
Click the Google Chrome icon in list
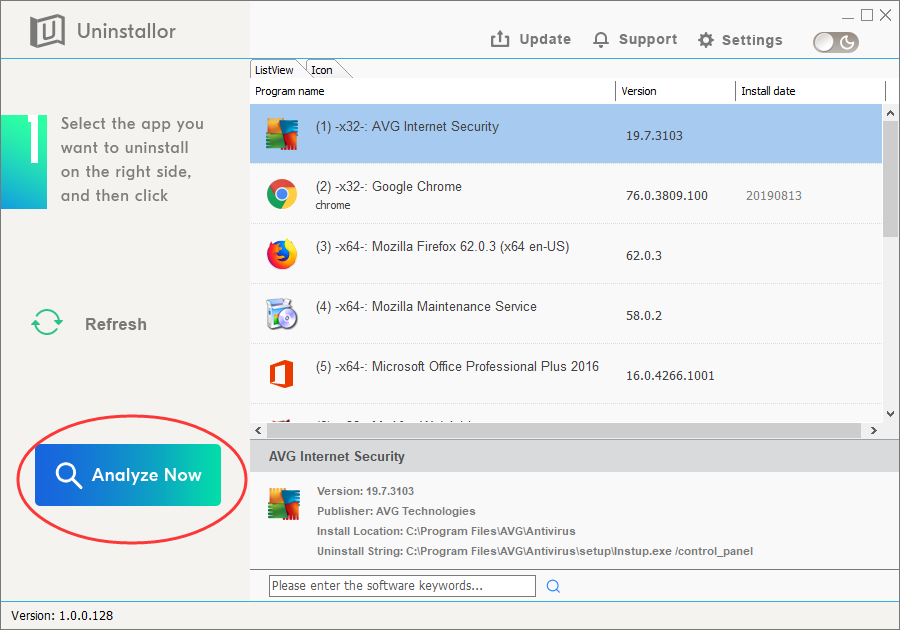coord(282,194)
